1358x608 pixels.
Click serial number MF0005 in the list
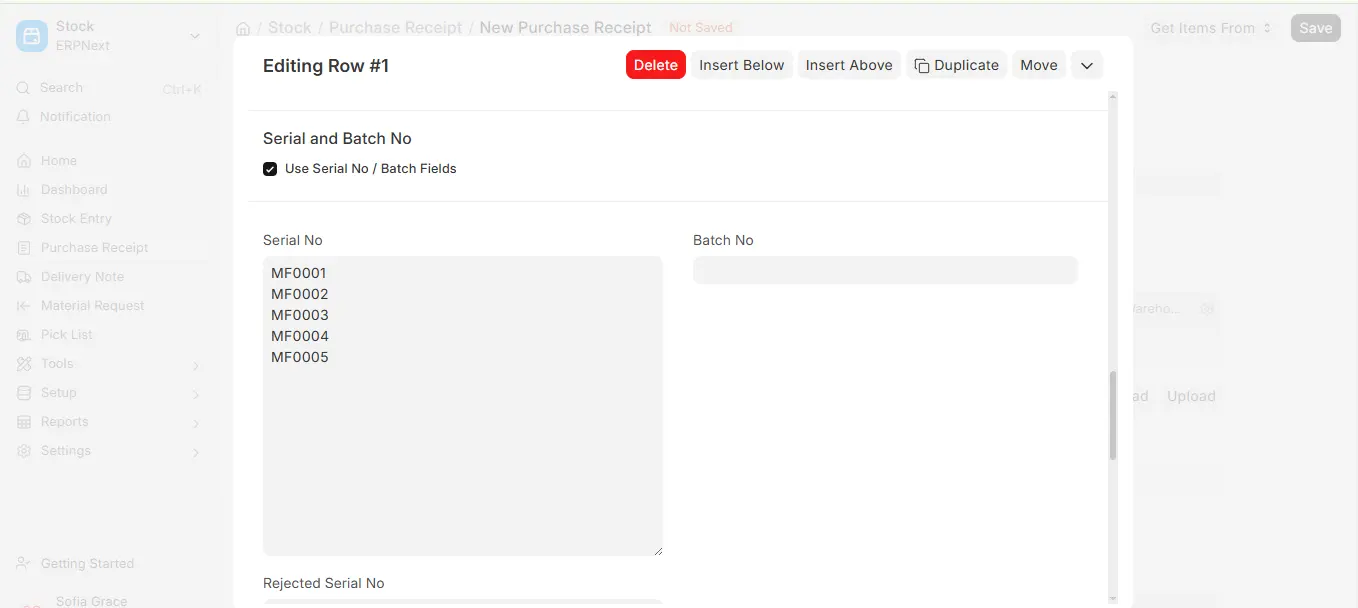[x=300, y=357]
